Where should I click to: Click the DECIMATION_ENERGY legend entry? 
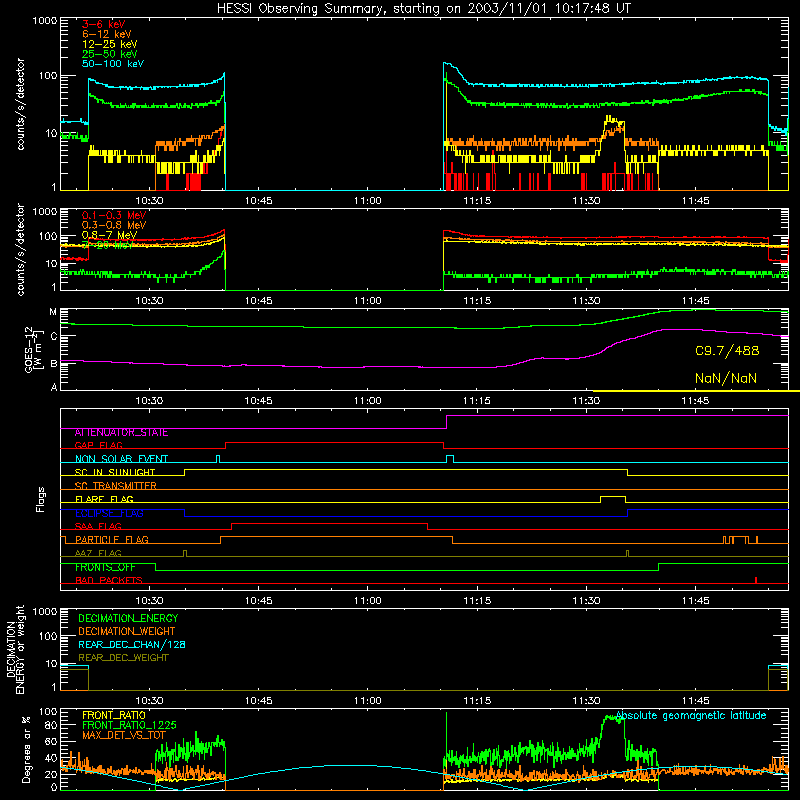128,618
